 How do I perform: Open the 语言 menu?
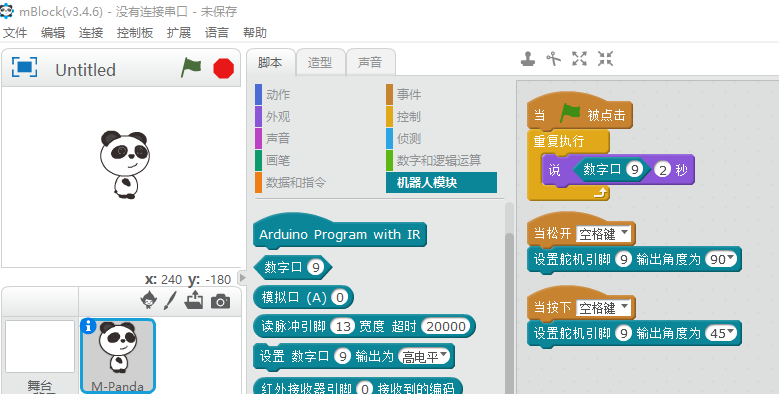coord(217,33)
